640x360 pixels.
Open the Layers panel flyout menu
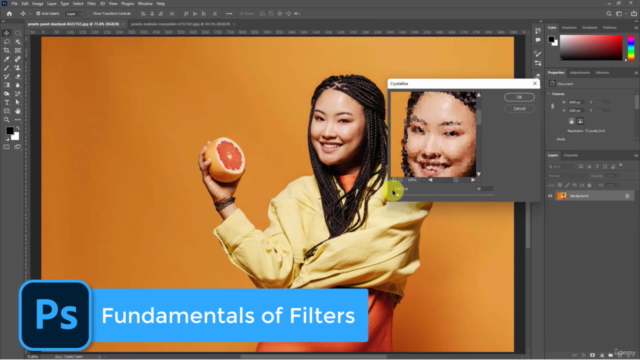coord(636,156)
